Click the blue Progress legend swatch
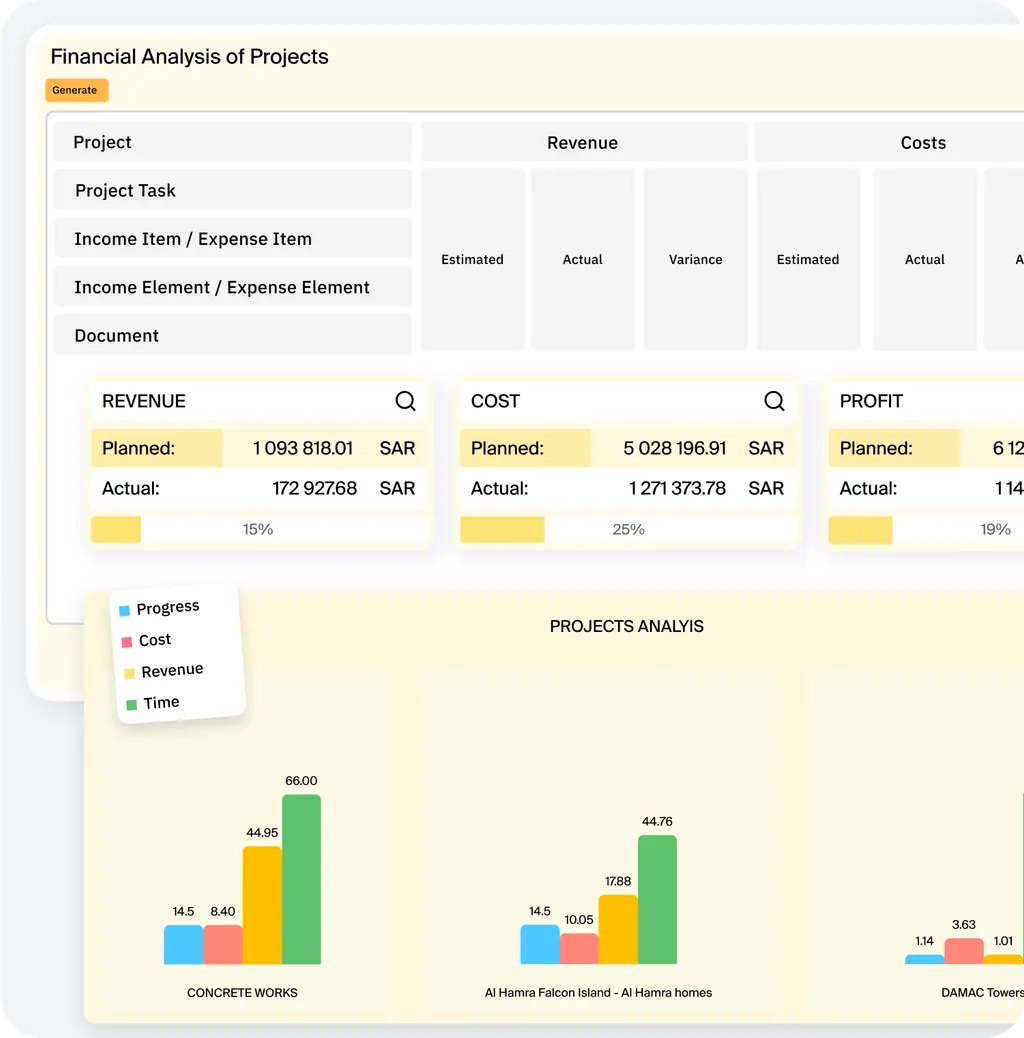The width and height of the screenshot is (1024, 1038). pyautogui.click(x=124, y=610)
